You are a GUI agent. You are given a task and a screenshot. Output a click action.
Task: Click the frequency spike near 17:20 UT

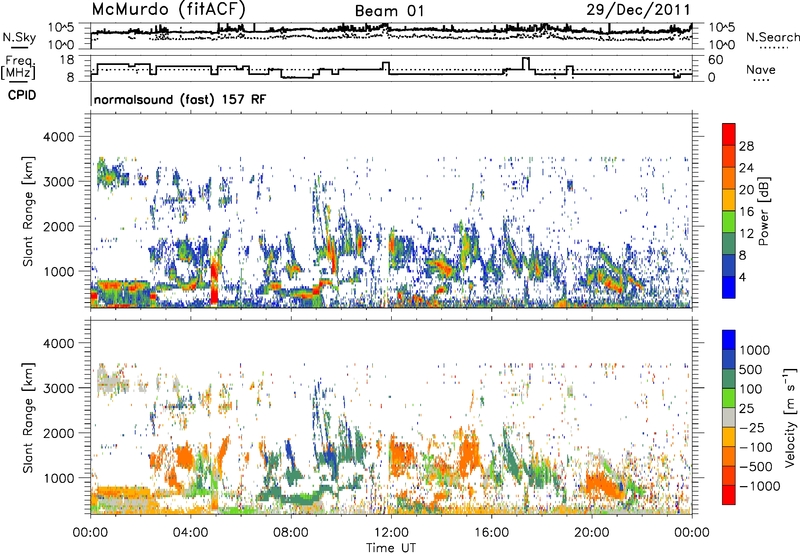click(x=526, y=65)
